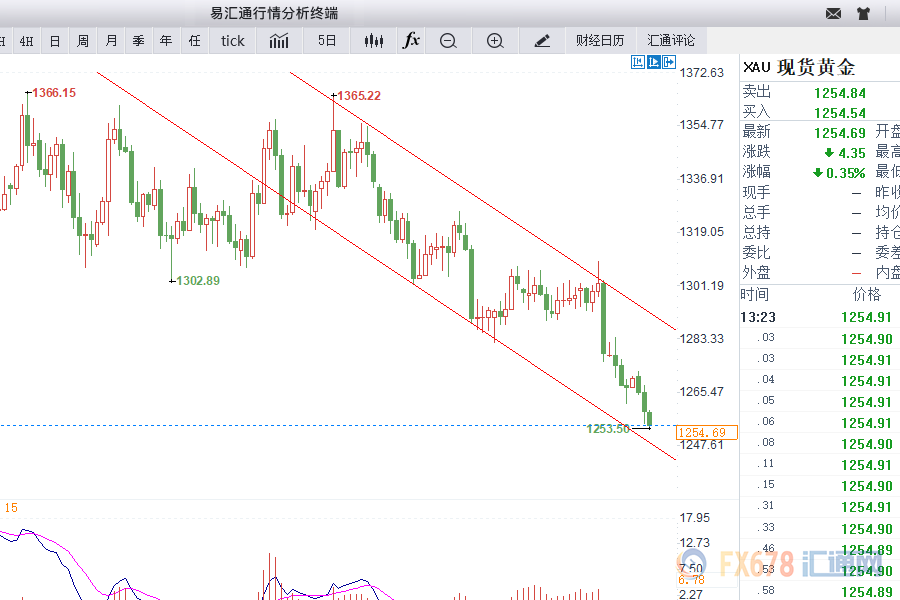Choose the 周 weekly timeframe

coord(83,41)
